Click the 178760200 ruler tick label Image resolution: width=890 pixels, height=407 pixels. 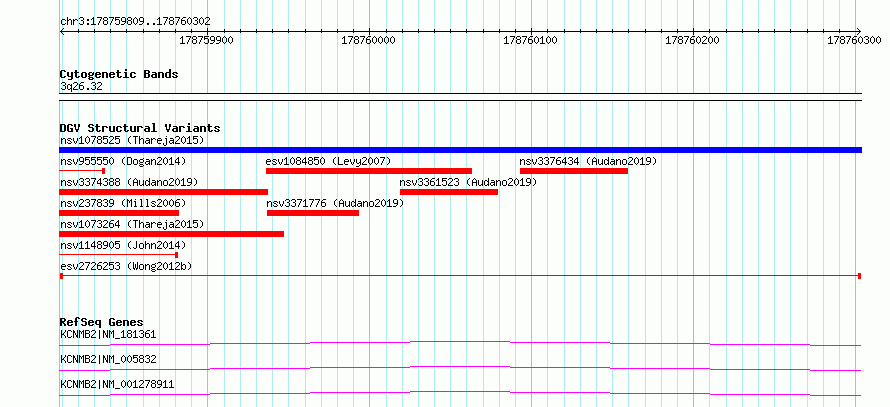click(692, 40)
